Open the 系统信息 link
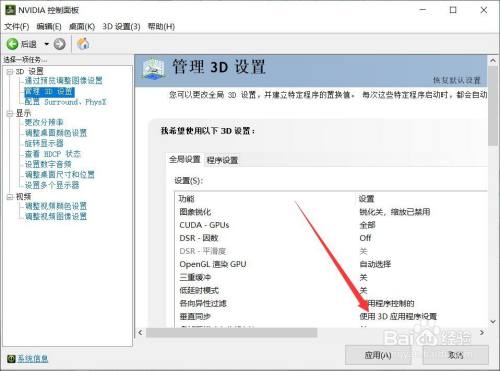This screenshot has width=500, height=371. [x=32, y=359]
